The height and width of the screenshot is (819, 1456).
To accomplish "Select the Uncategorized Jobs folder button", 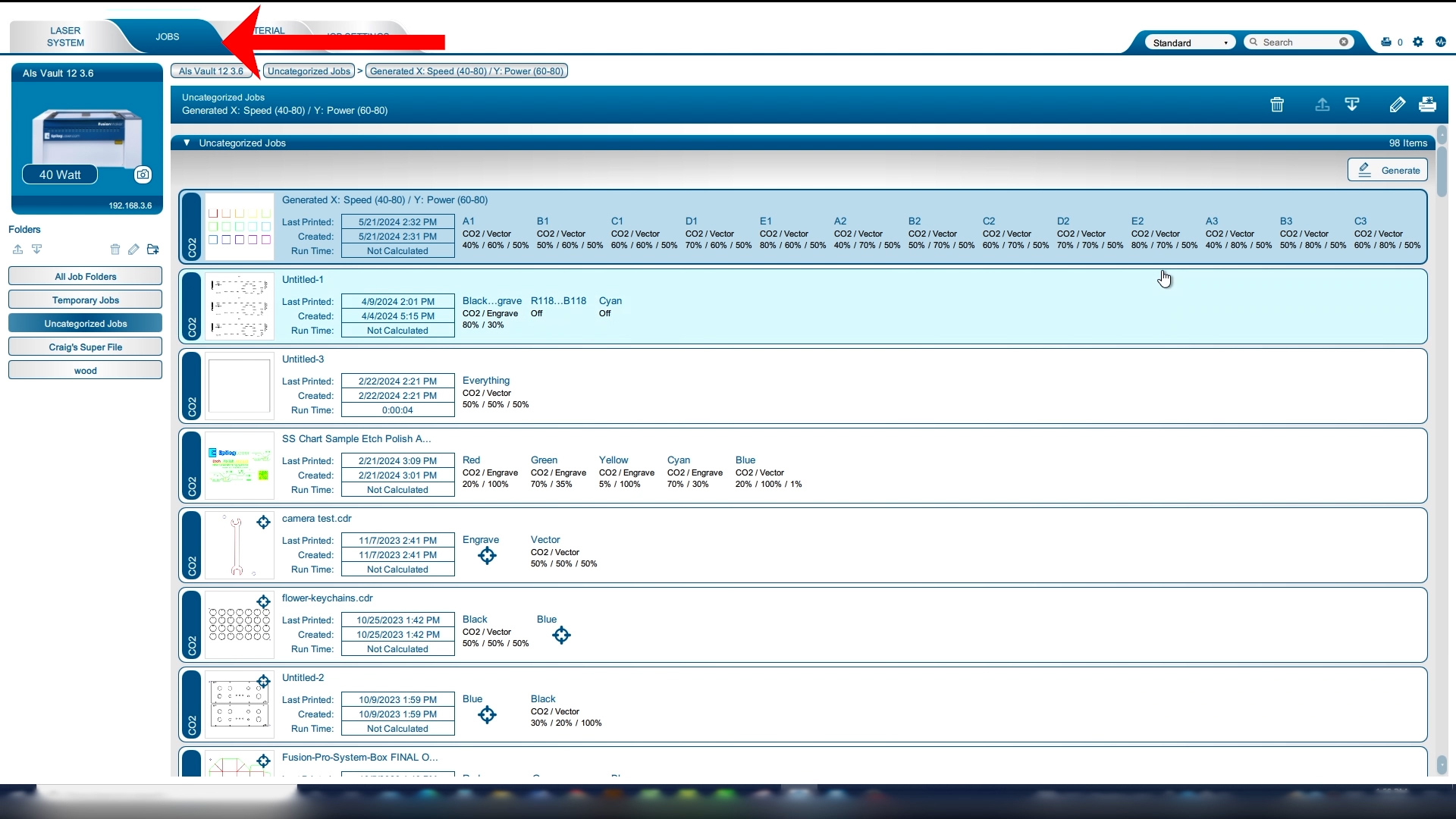I will (x=86, y=324).
